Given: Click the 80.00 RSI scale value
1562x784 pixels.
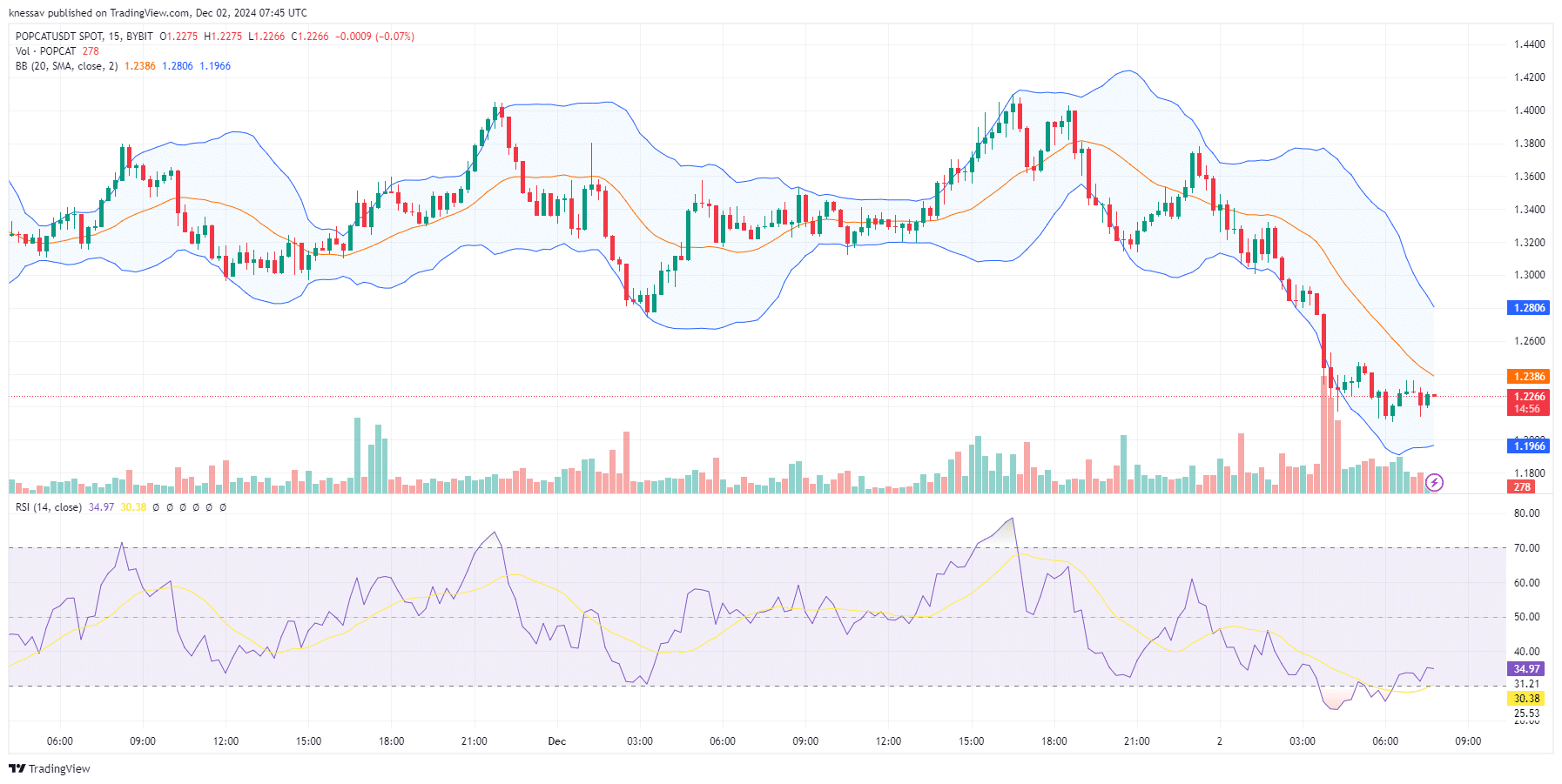Looking at the screenshot, I should [x=1526, y=513].
